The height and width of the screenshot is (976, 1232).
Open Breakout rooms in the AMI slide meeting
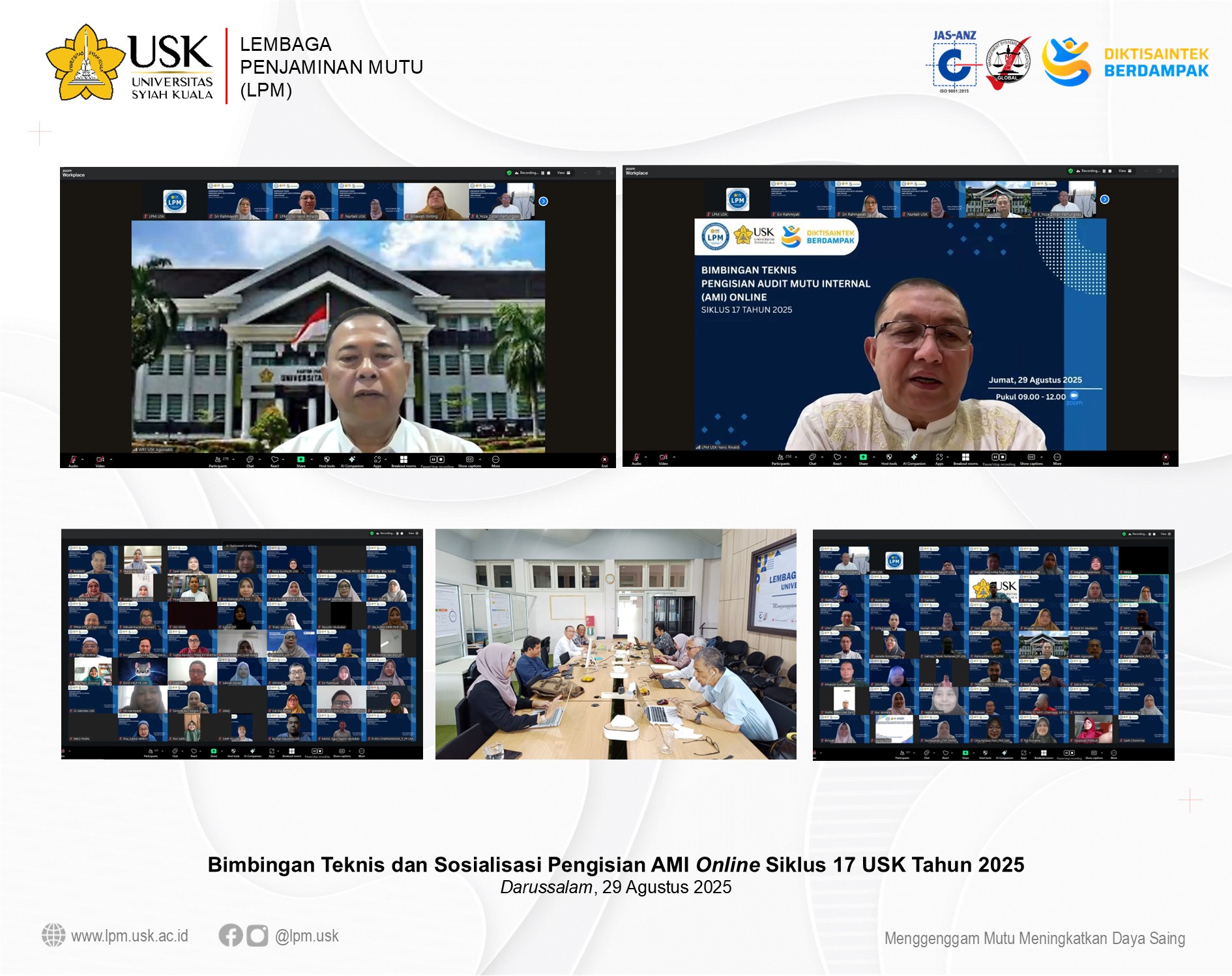(965, 458)
